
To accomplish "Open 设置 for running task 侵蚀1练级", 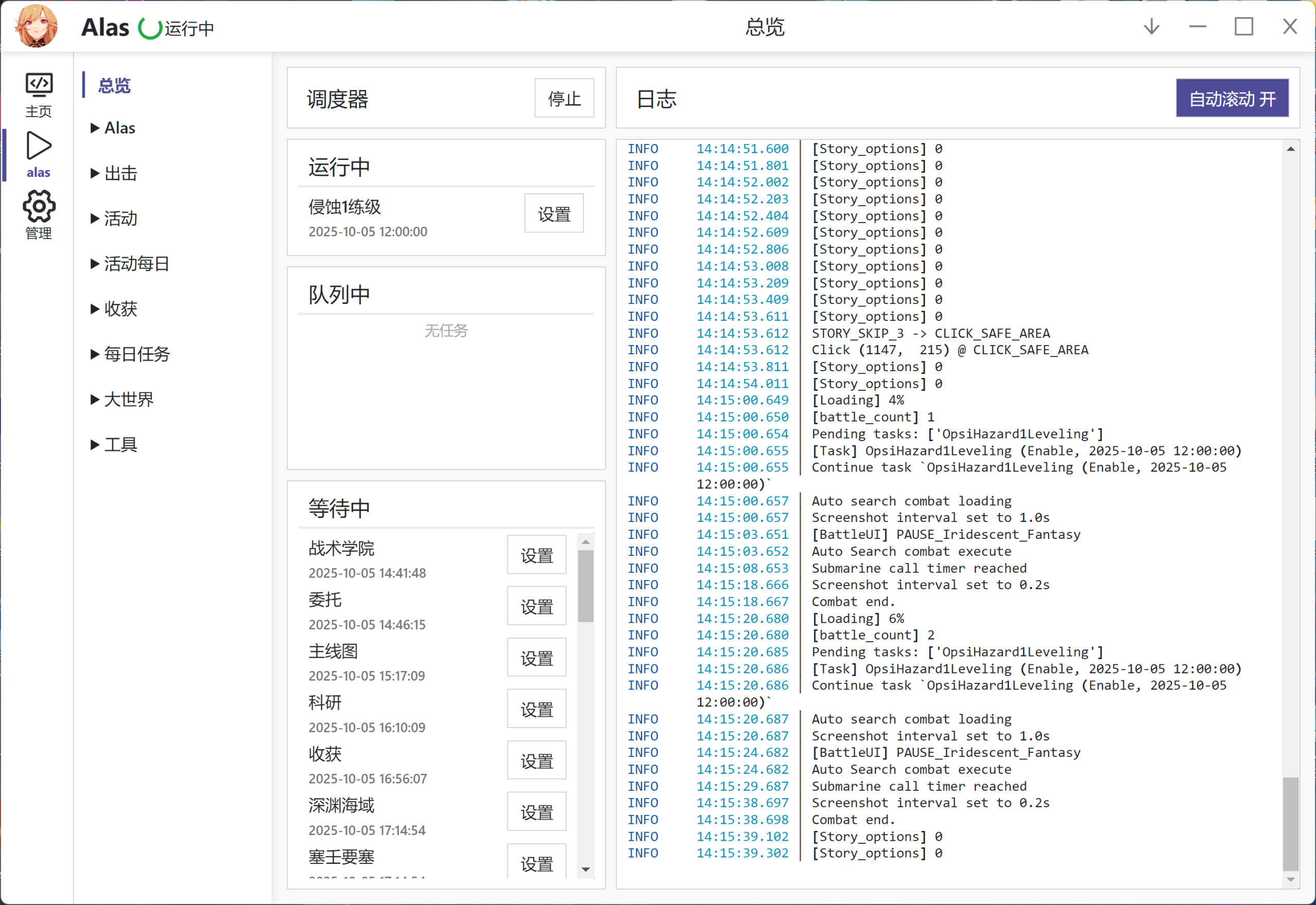I will coord(554,214).
